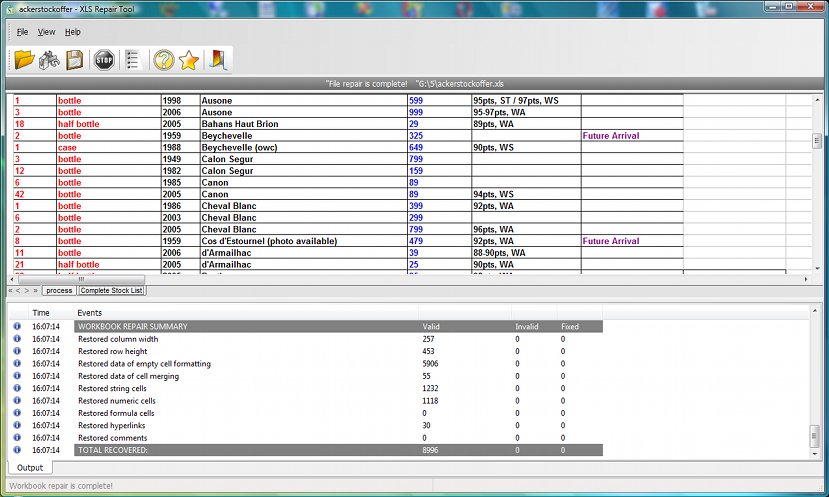Viewport: 829px width, 497px height.
Task: Click info icon beside Restored comments
Action: (x=17, y=437)
